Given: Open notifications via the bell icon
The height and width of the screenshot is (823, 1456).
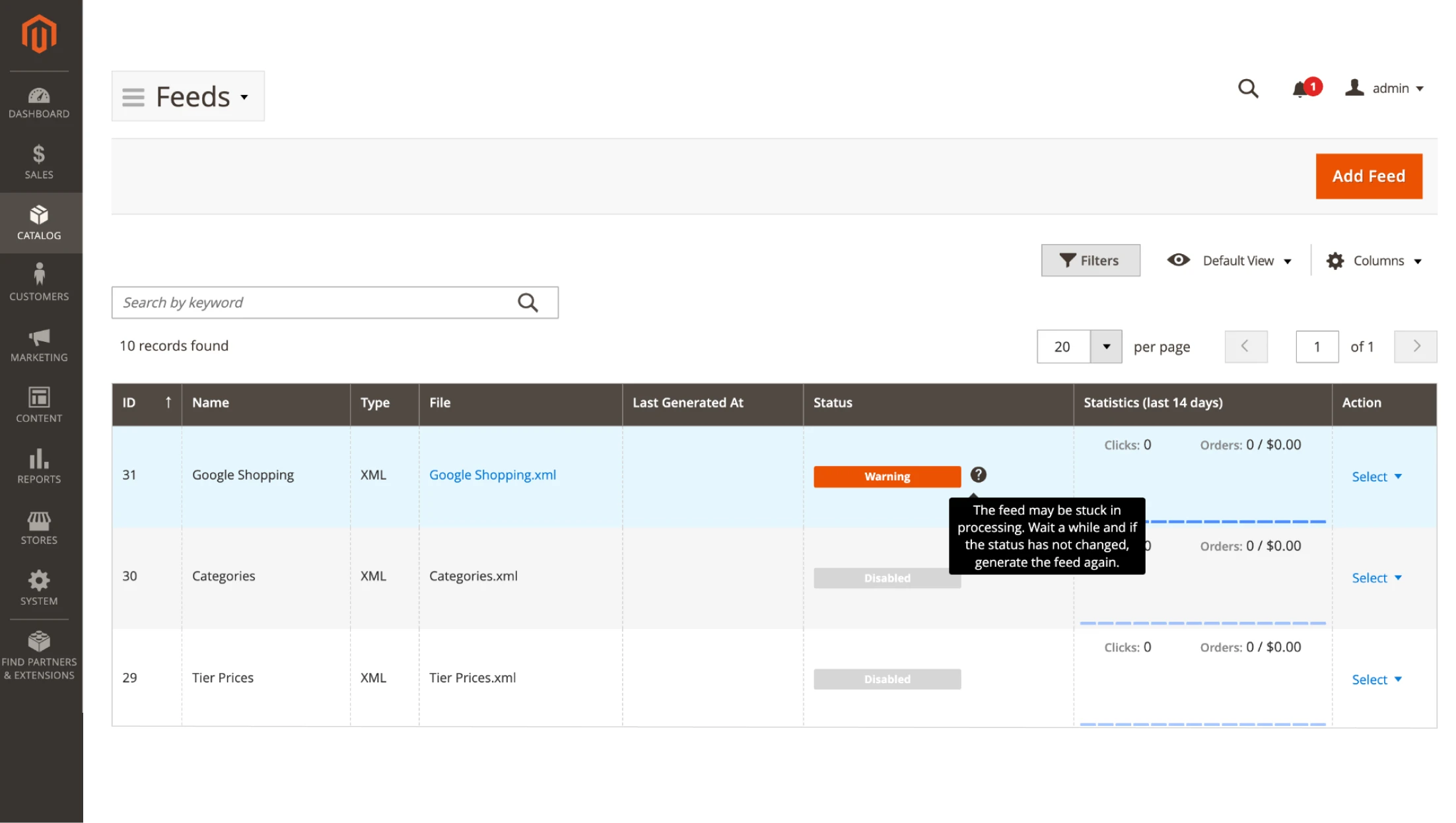Looking at the screenshot, I should (1300, 88).
